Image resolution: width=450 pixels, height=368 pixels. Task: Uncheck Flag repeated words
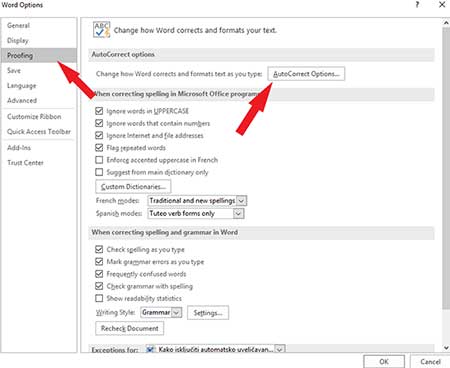click(x=99, y=147)
